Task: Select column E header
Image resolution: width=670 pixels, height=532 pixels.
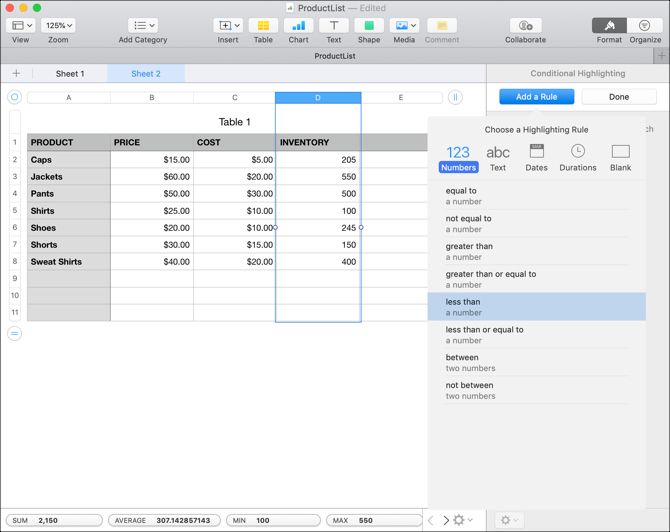Action: tap(401, 97)
